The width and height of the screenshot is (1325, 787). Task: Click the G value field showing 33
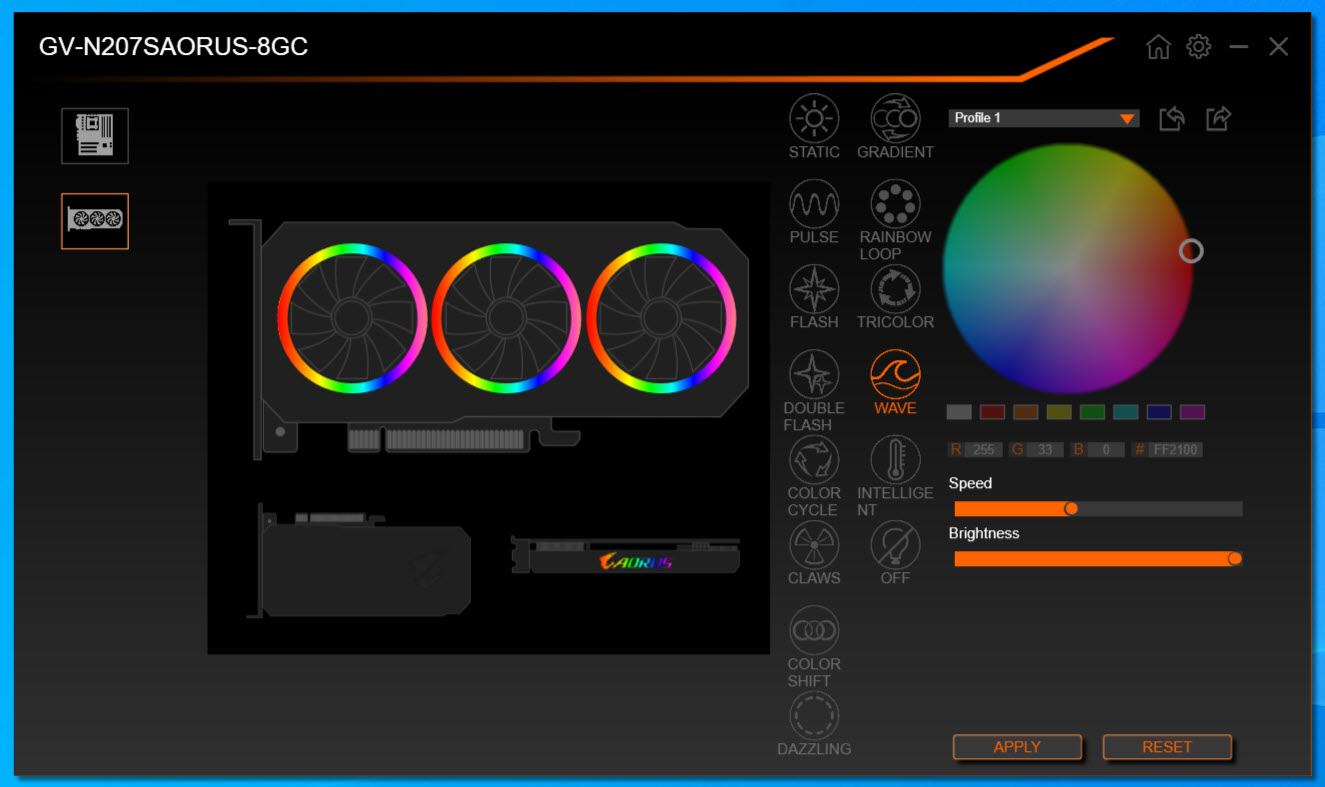click(x=1045, y=450)
